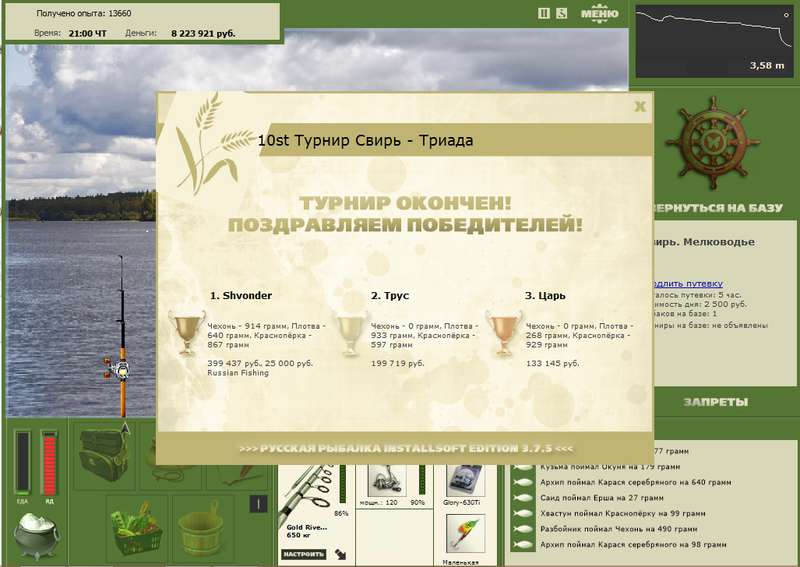Click second-place name 2. Трус
The width and height of the screenshot is (800, 567).
(x=390, y=295)
